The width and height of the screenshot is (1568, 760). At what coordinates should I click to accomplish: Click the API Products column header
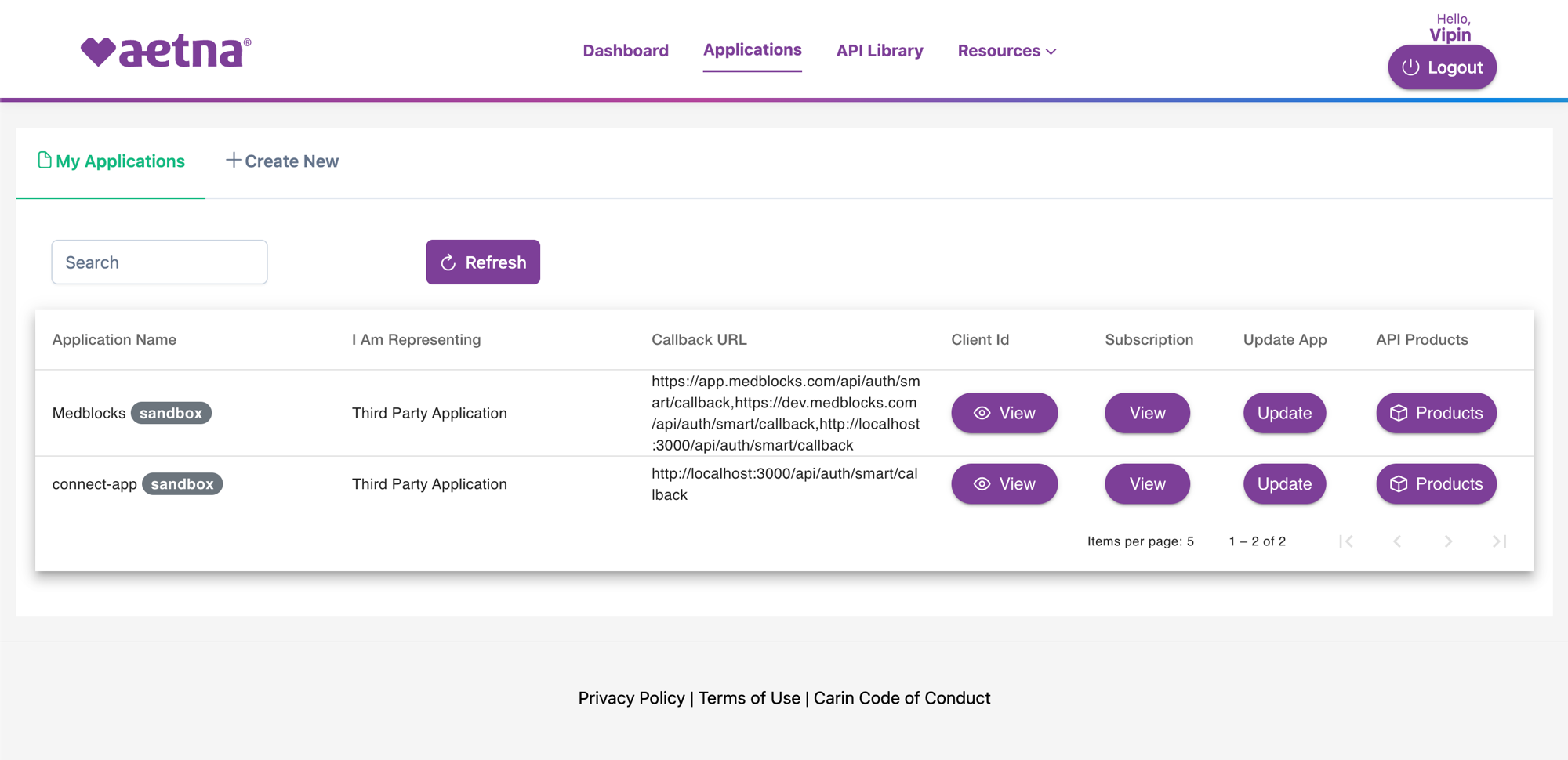(1422, 340)
